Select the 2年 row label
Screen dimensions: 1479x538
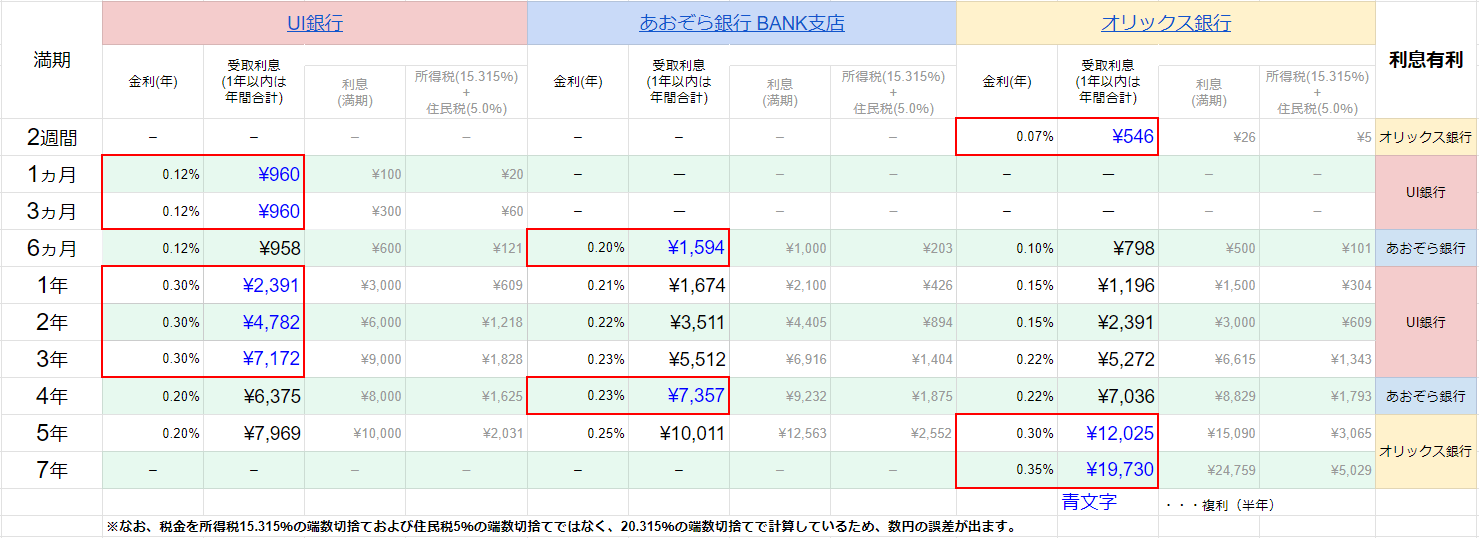pos(52,322)
